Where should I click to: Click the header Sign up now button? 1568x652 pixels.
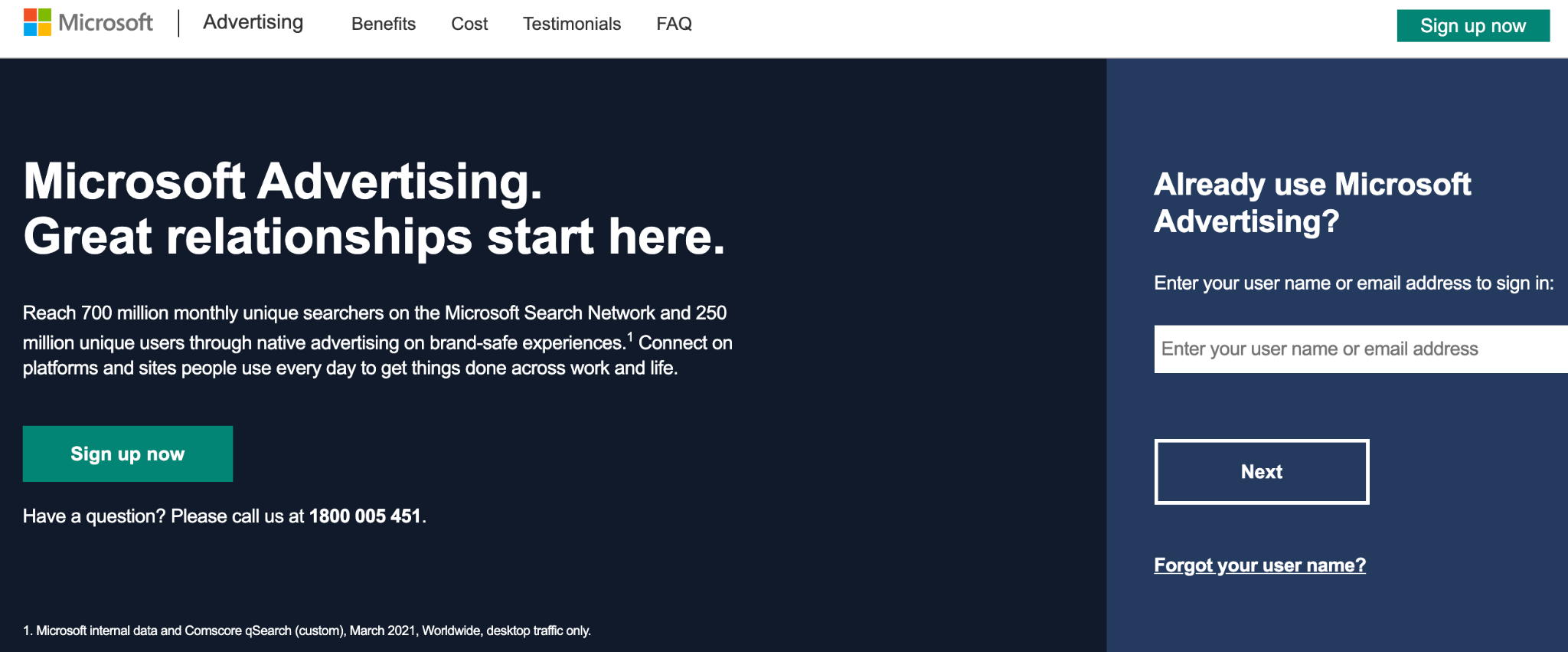coord(1473,26)
